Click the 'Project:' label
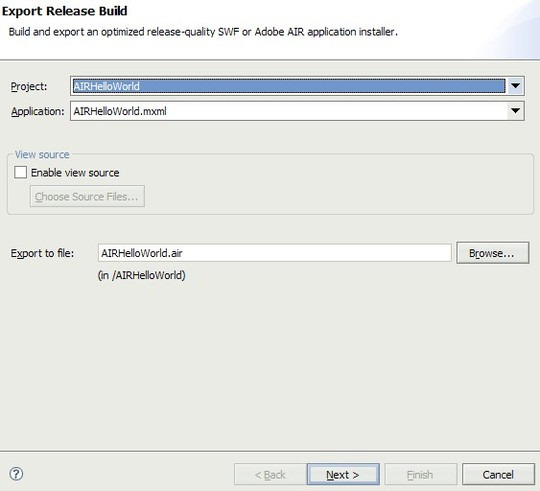 pos(29,86)
